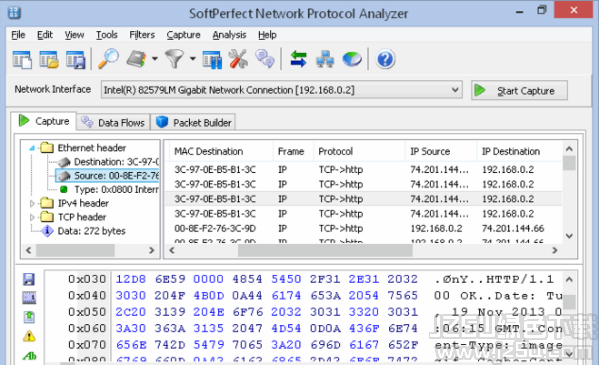Image resolution: width=599 pixels, height=365 pixels.
Task: Click the hex value 4854 at offset 0x030
Action: 247,279
